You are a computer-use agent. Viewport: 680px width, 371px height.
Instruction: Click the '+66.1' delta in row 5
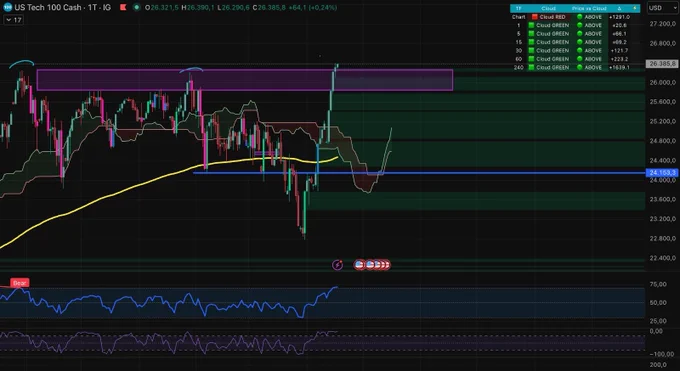point(619,33)
